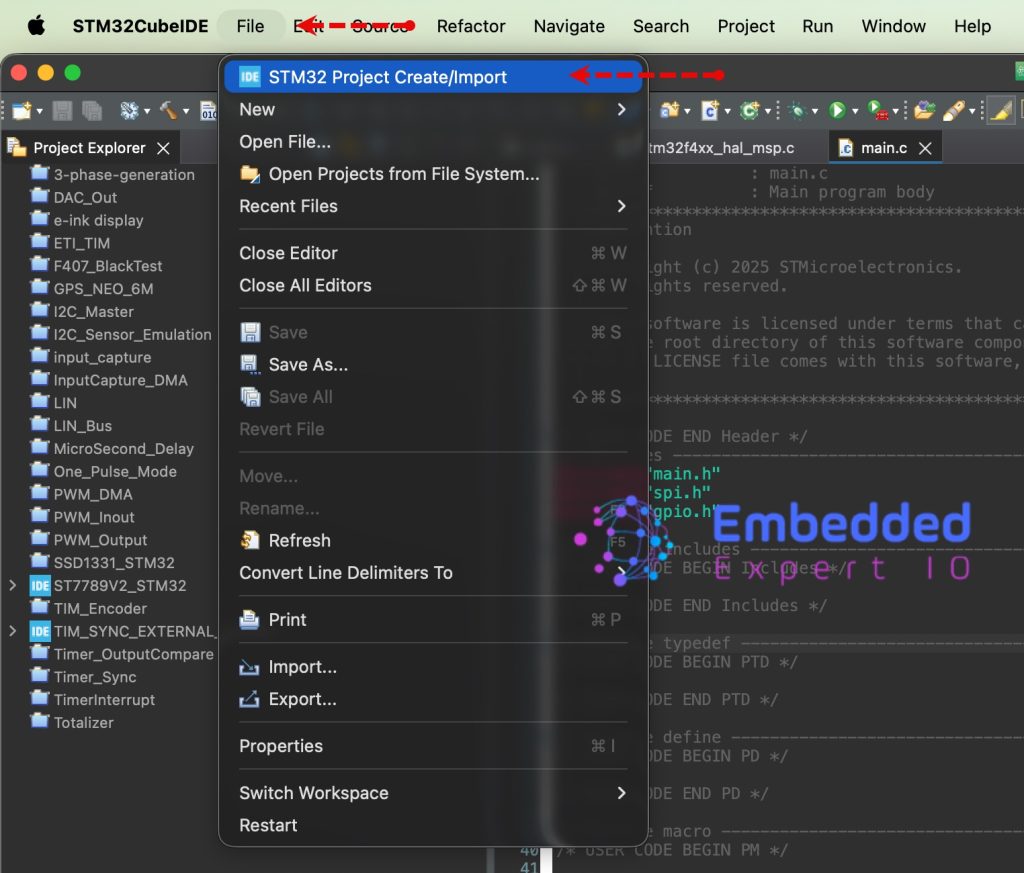The width and height of the screenshot is (1024, 873).
Task: Select Open Projects from File System
Action: tap(403, 174)
